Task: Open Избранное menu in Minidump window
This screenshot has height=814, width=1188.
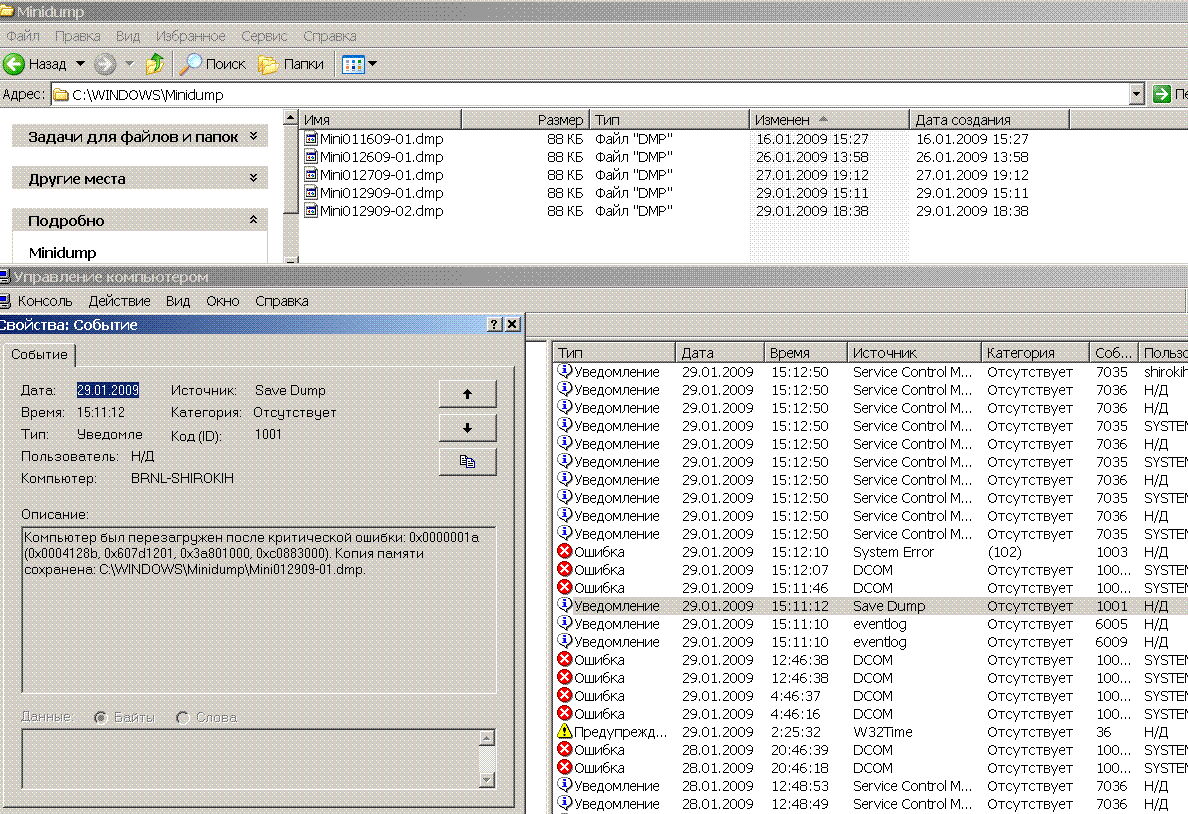Action: [190, 36]
